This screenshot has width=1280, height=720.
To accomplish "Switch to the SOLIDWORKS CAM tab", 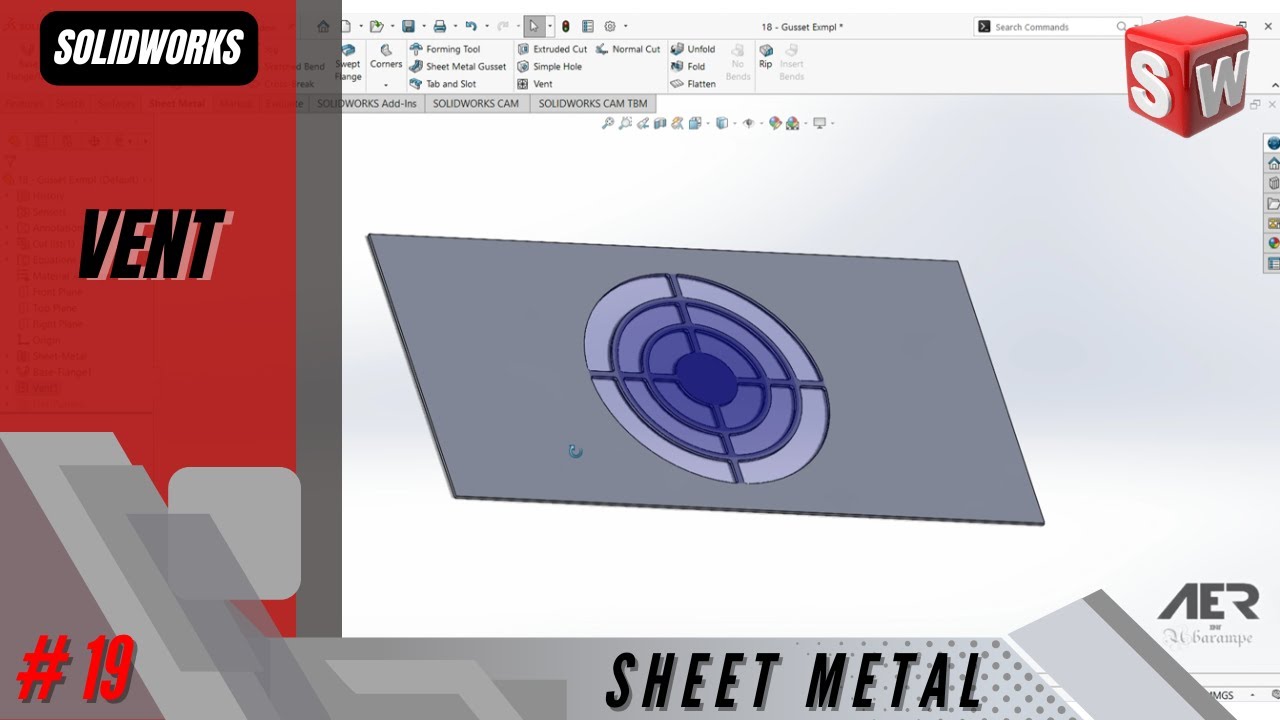I will pyautogui.click(x=476, y=103).
